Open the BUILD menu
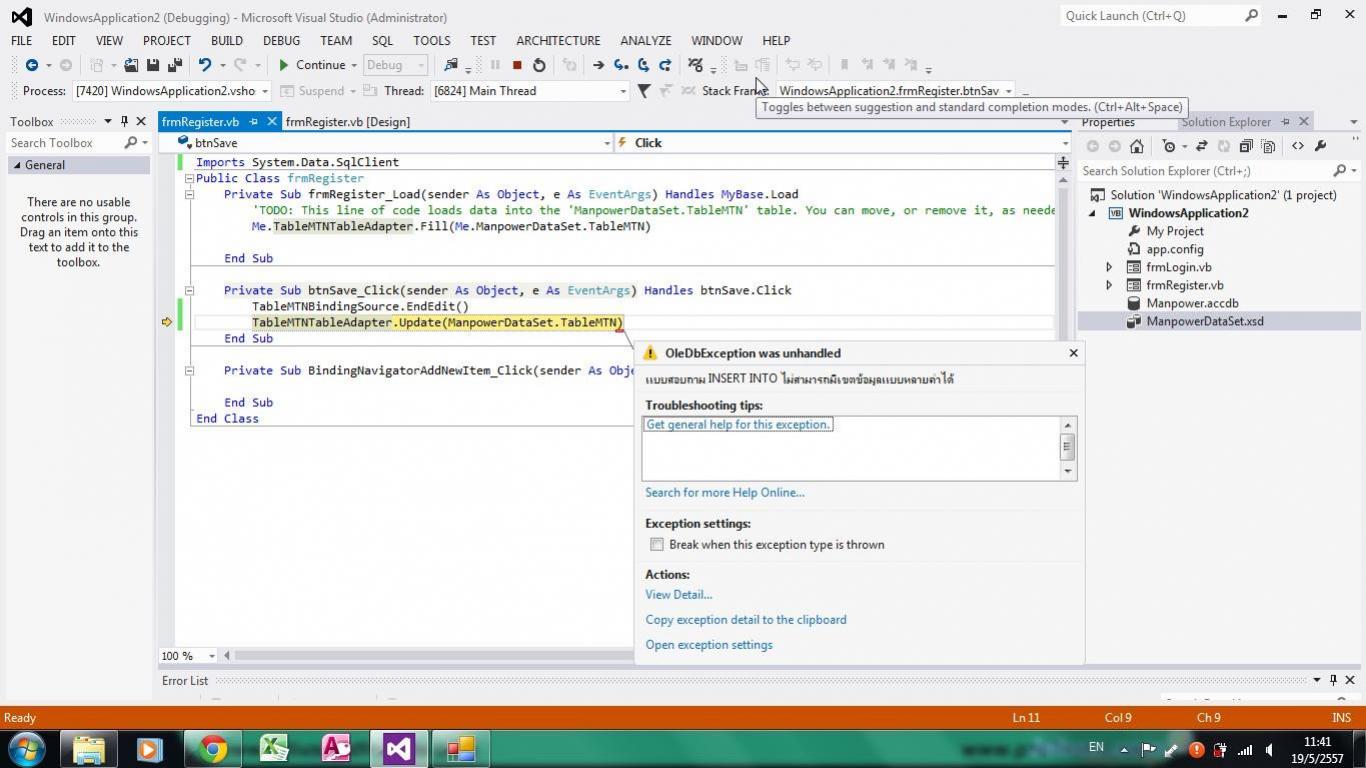 227,41
